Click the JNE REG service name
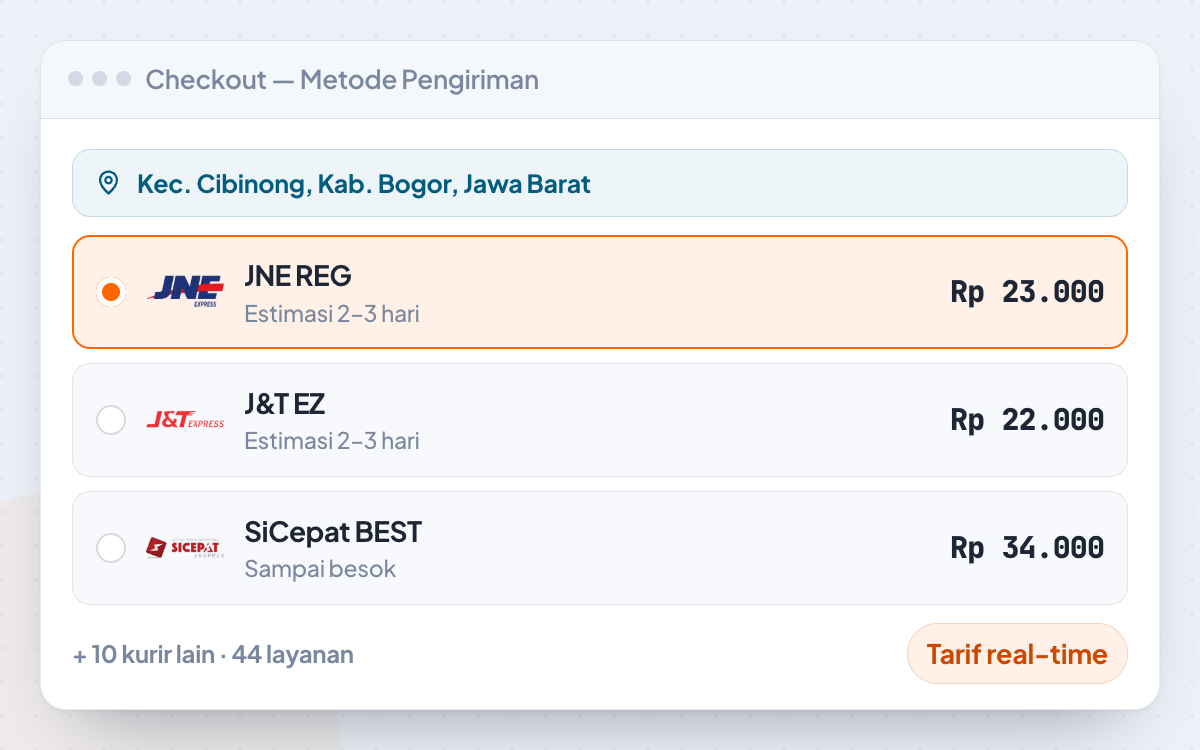 (x=298, y=276)
